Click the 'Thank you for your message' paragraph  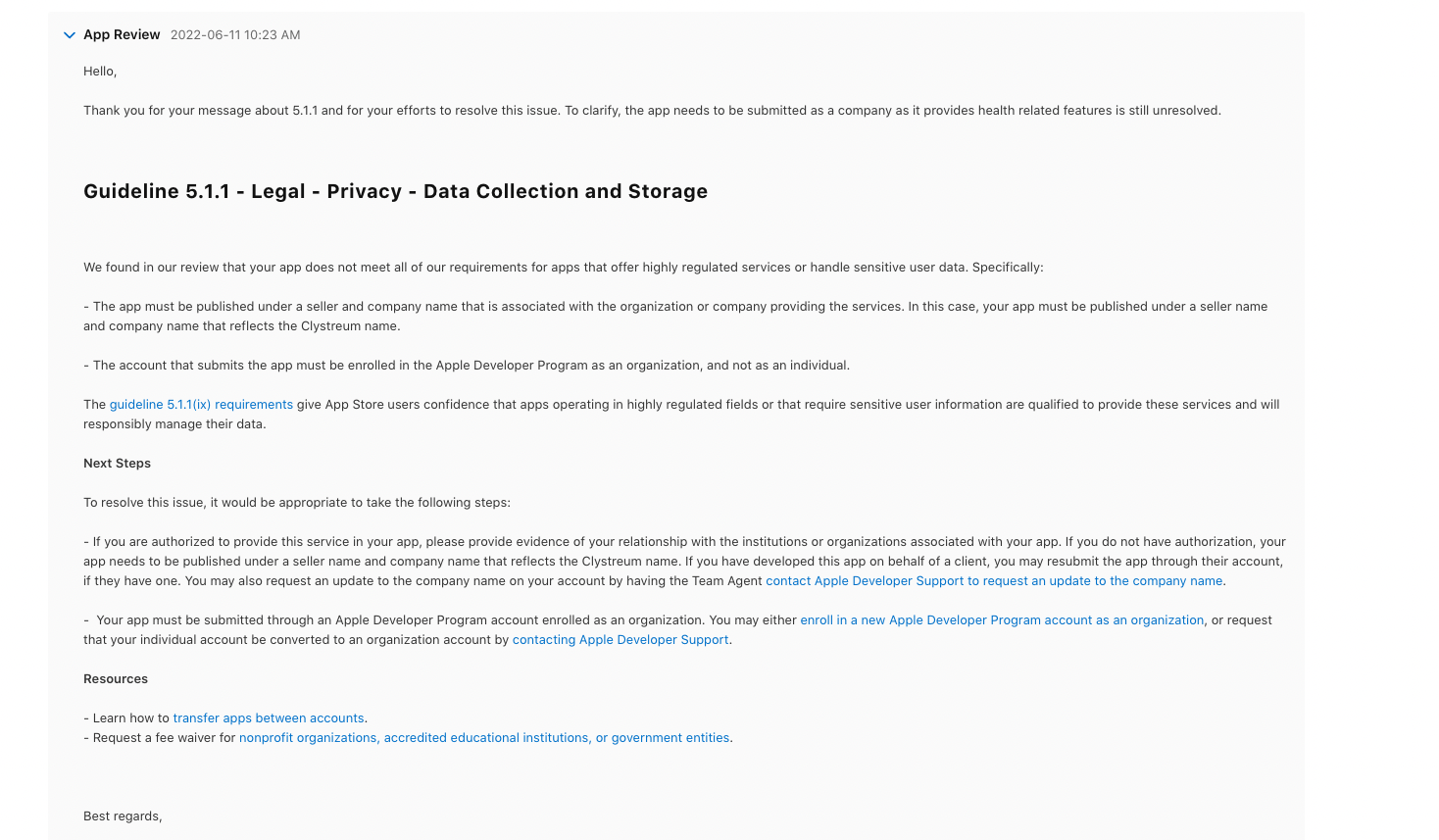[652, 111]
